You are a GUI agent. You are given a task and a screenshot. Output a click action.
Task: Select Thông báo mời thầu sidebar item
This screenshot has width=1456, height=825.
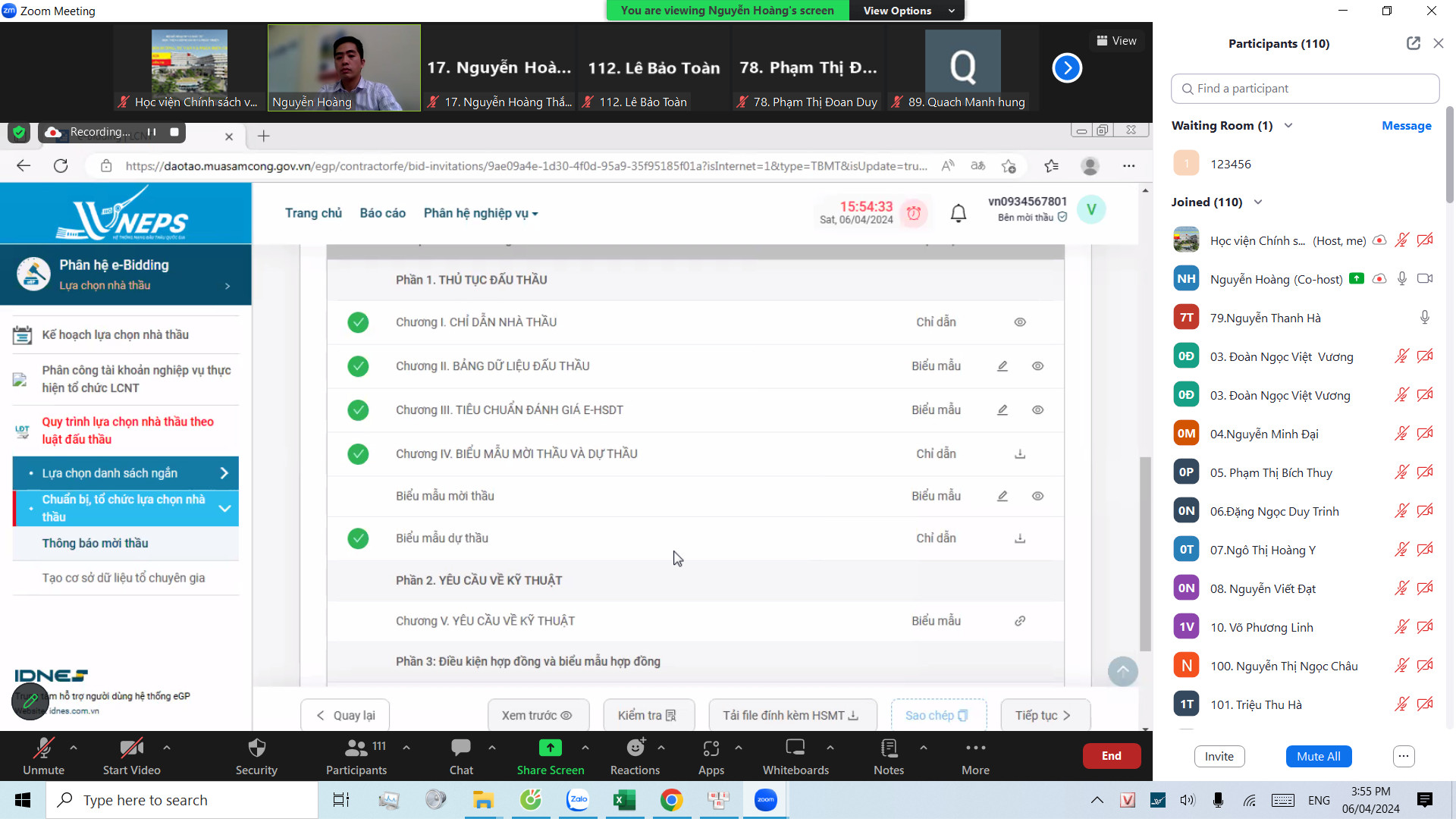96,544
